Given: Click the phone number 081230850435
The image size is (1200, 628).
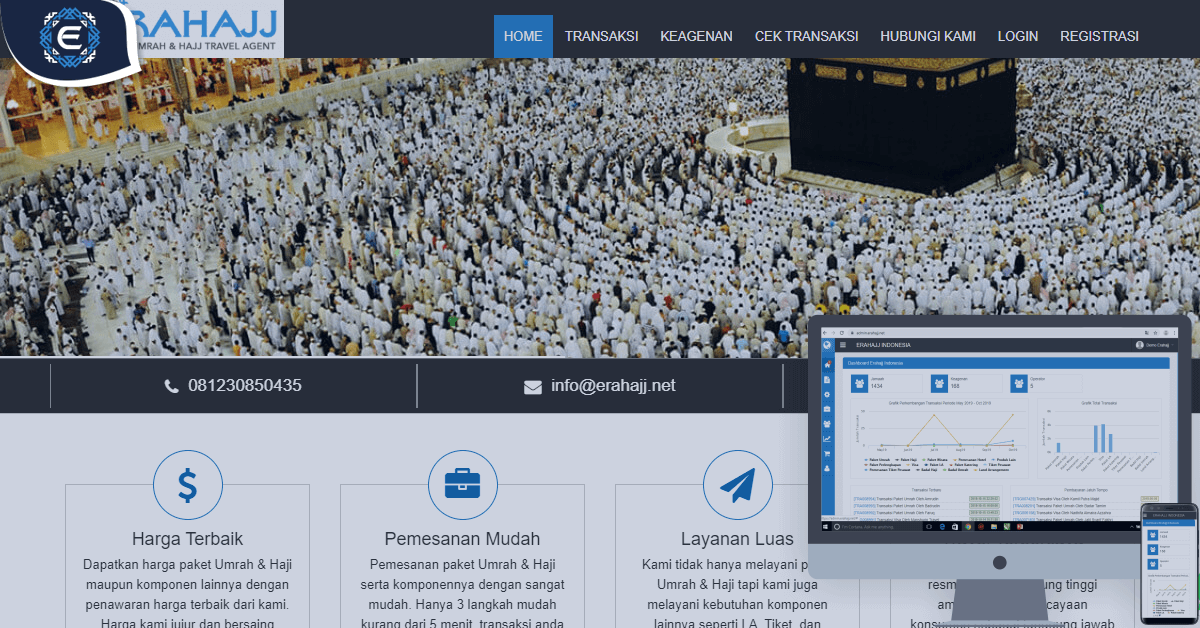Looking at the screenshot, I should [x=245, y=385].
